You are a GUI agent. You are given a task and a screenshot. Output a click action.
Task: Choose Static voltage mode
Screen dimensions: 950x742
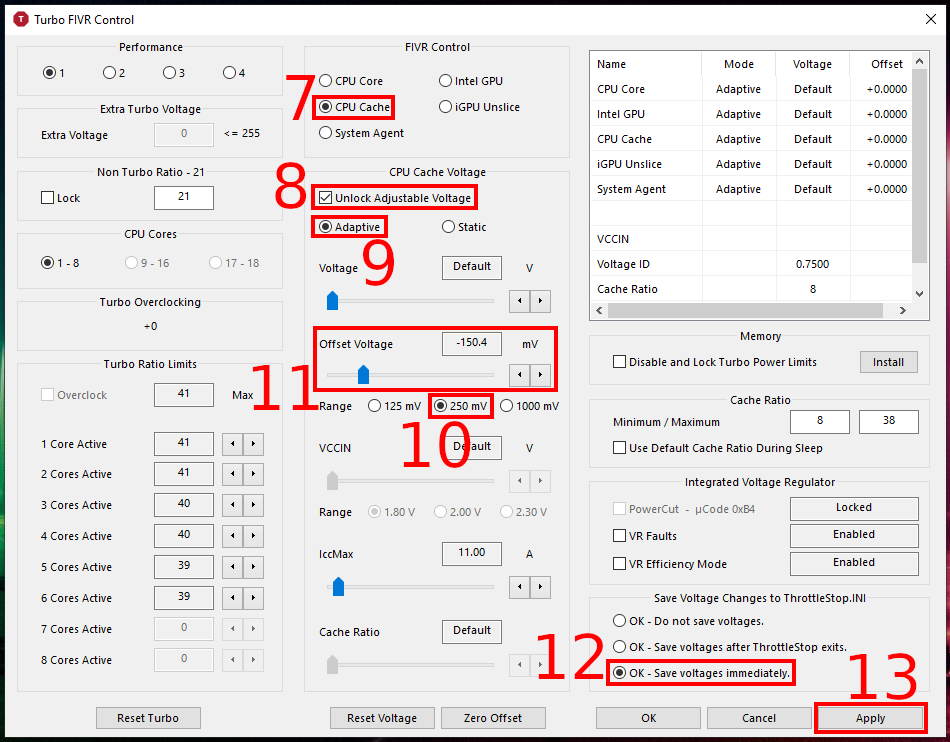click(x=448, y=227)
